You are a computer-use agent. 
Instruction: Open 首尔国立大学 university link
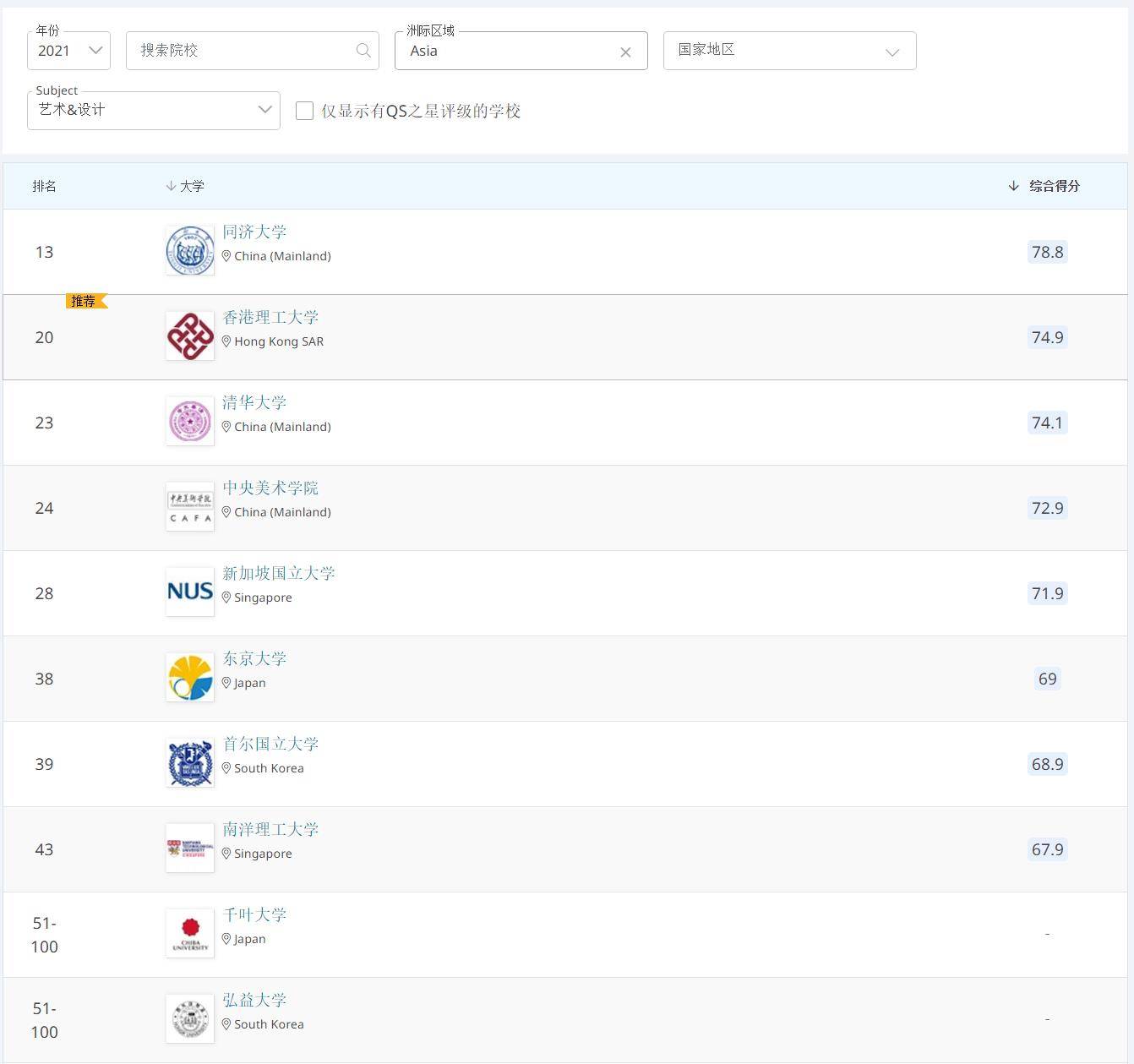coord(270,744)
